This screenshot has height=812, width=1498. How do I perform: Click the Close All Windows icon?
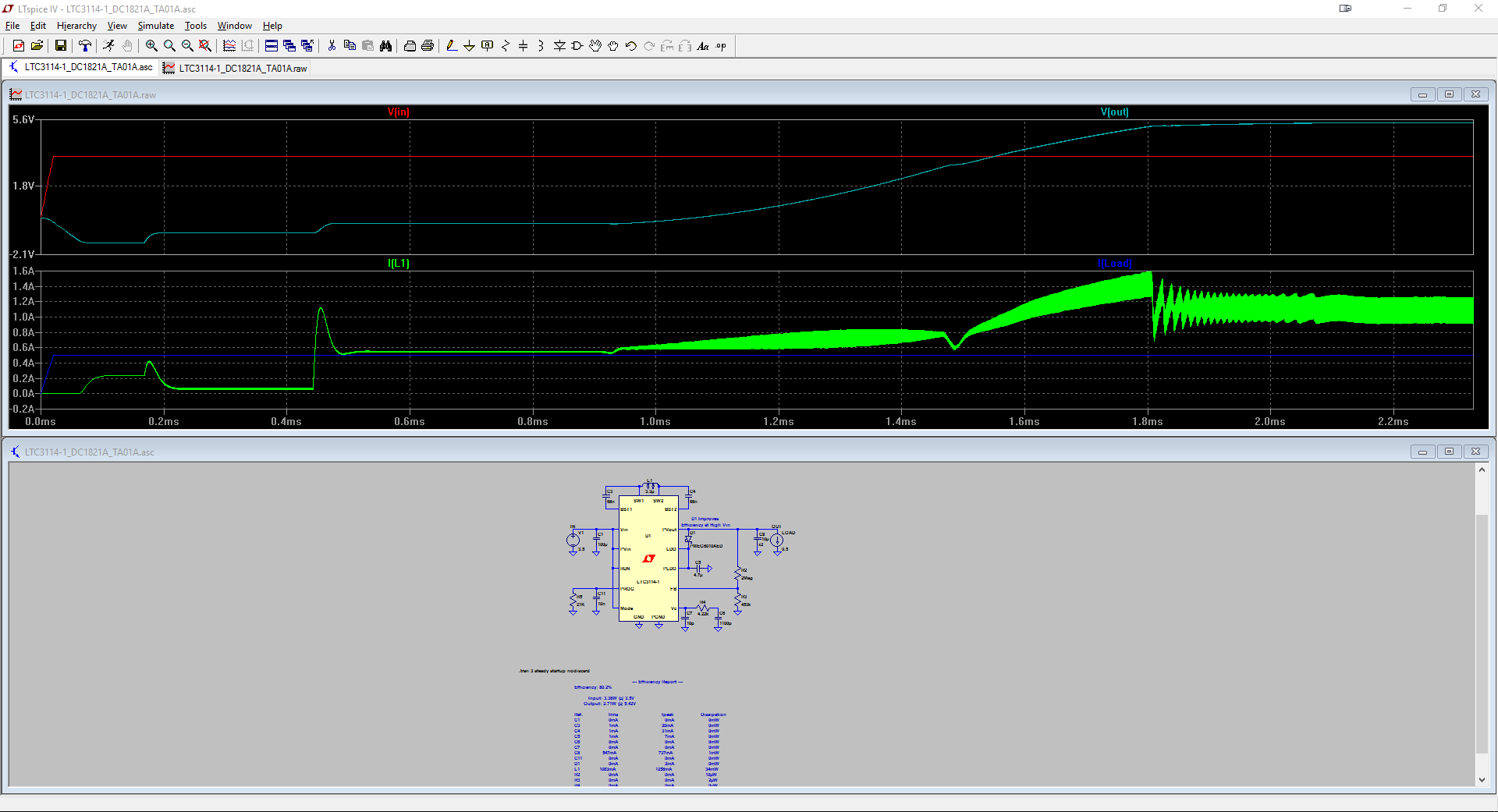[x=307, y=46]
